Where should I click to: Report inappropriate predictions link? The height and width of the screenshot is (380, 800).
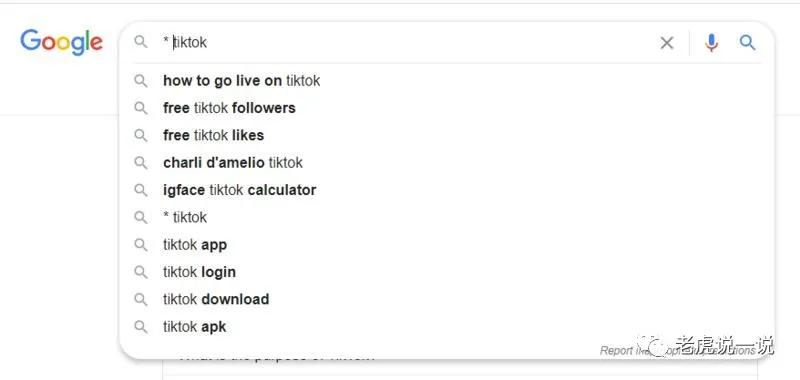pos(678,350)
